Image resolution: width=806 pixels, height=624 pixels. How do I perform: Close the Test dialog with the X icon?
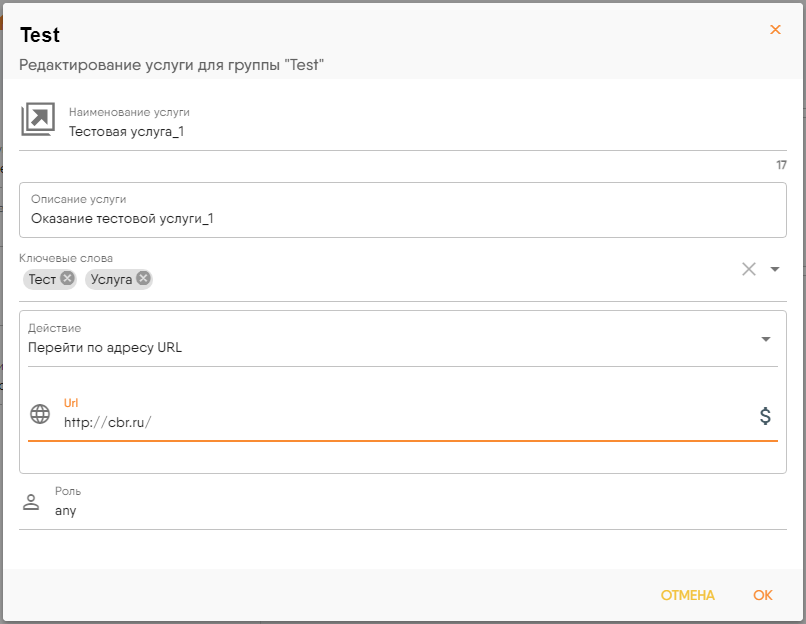click(775, 30)
